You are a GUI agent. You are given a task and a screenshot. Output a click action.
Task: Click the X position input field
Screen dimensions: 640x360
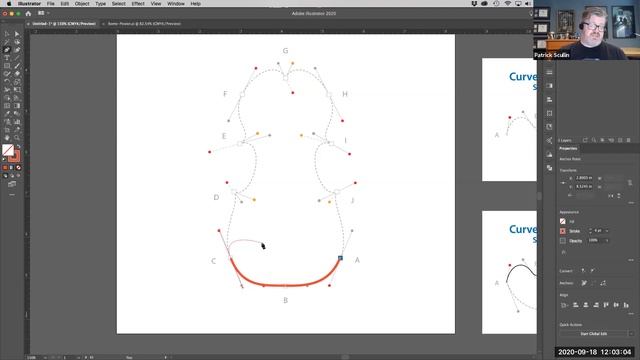tap(584, 178)
